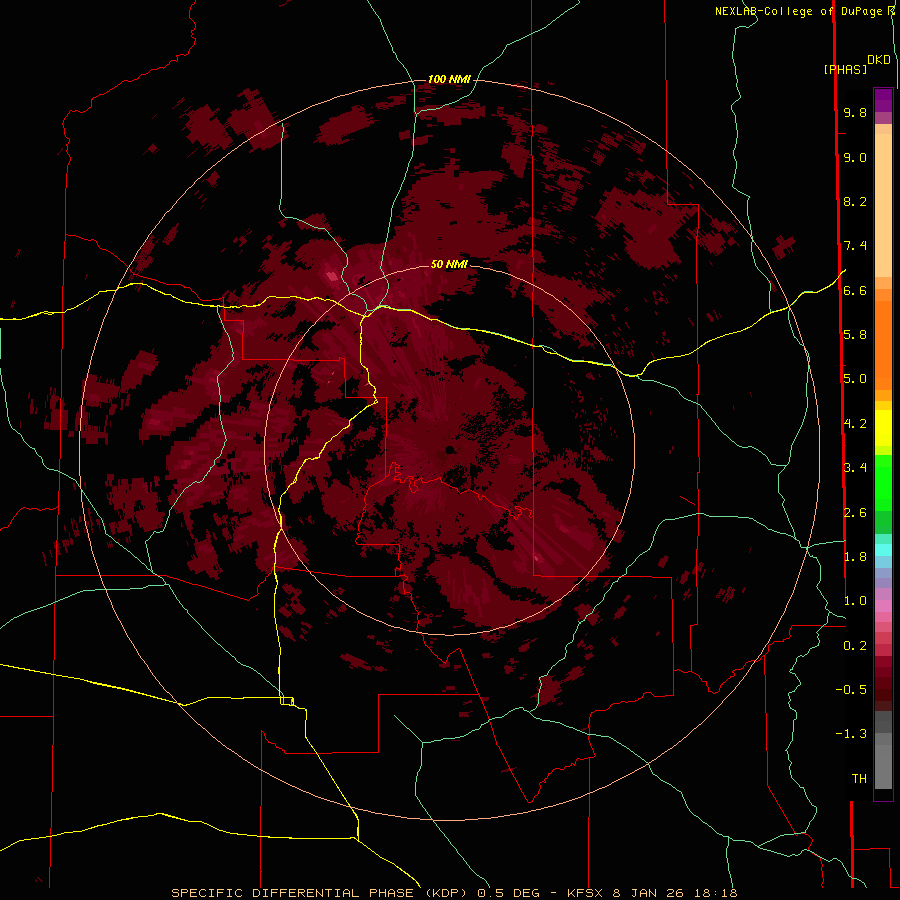Click the [PHAS] legend unit label

point(845,70)
